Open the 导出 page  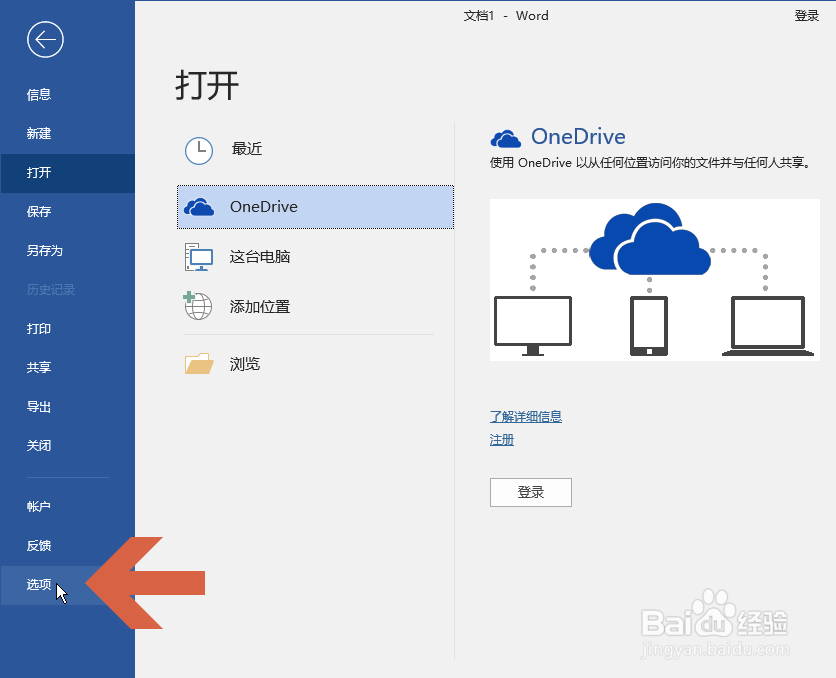(x=67, y=407)
